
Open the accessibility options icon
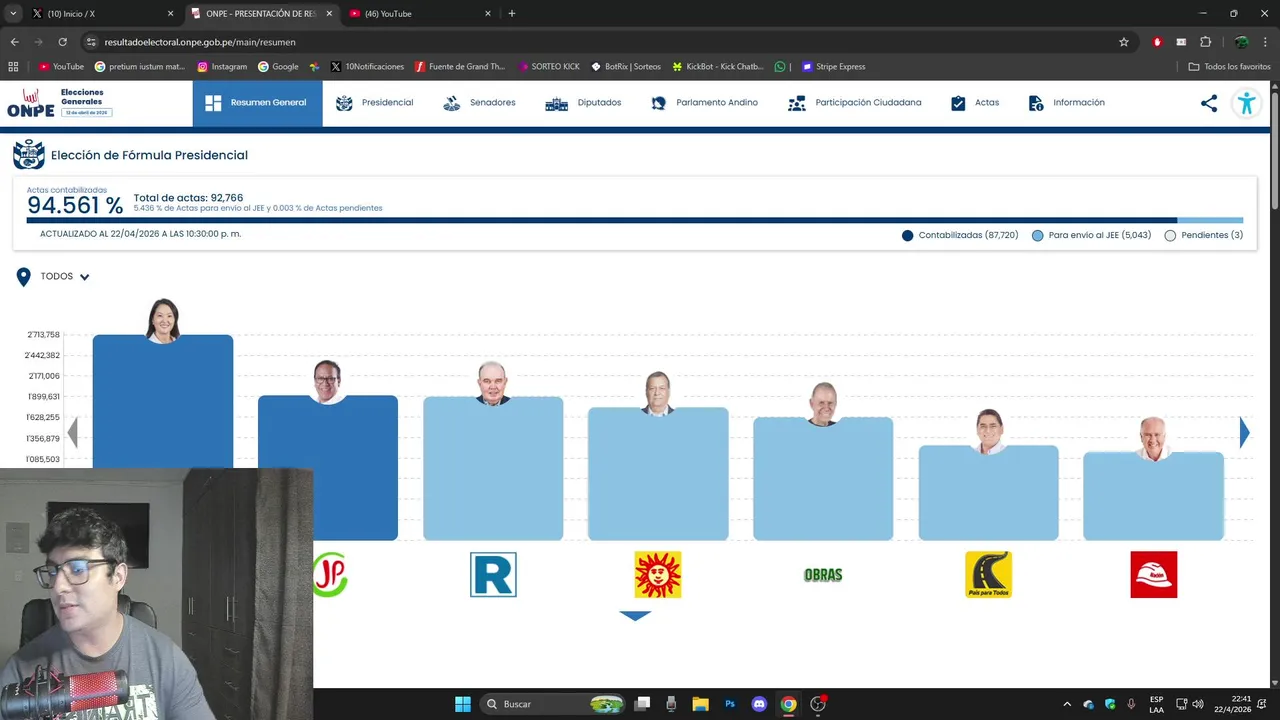point(1246,103)
